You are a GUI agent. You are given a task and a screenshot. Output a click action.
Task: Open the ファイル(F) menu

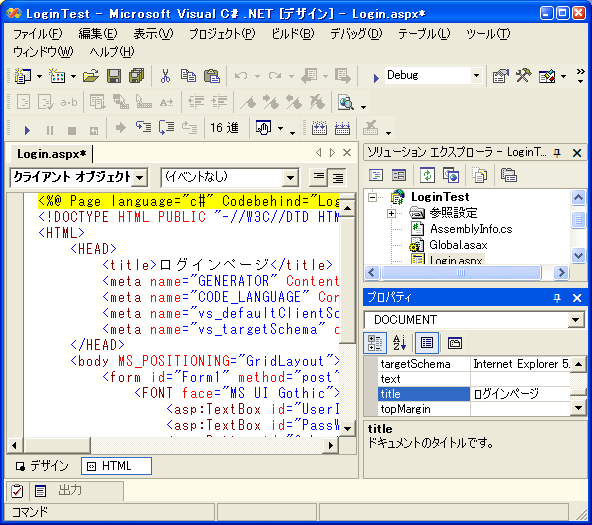38,34
